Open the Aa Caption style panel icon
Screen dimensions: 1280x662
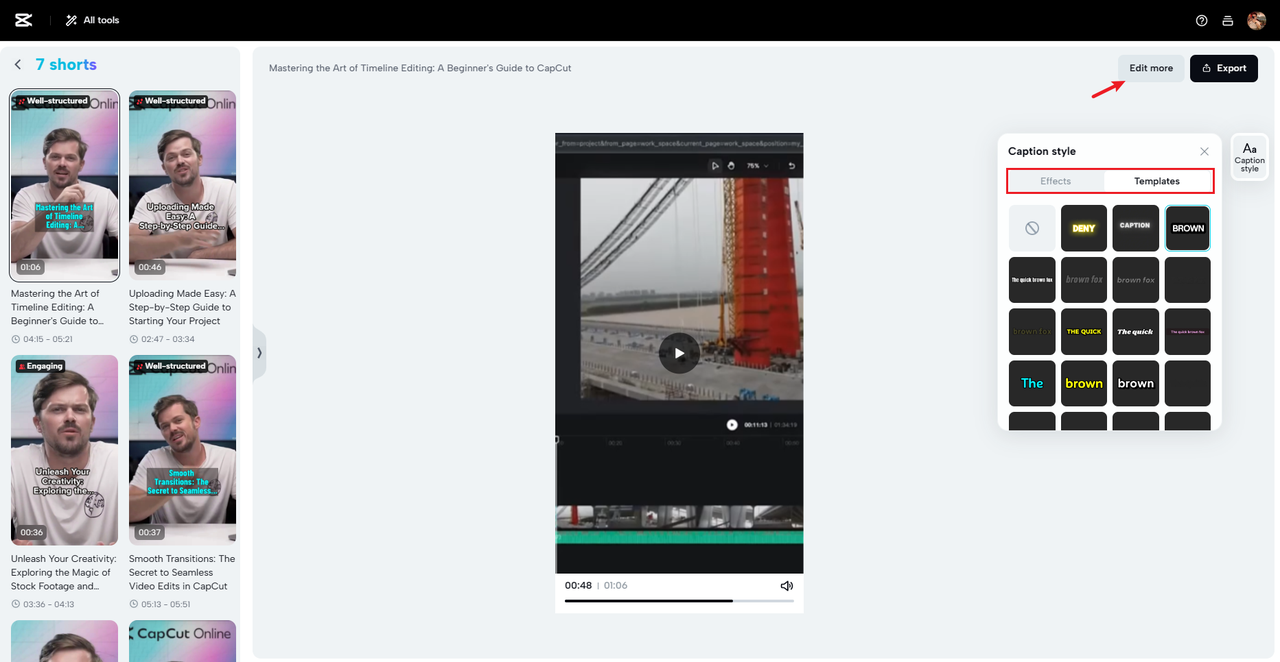[1249, 157]
